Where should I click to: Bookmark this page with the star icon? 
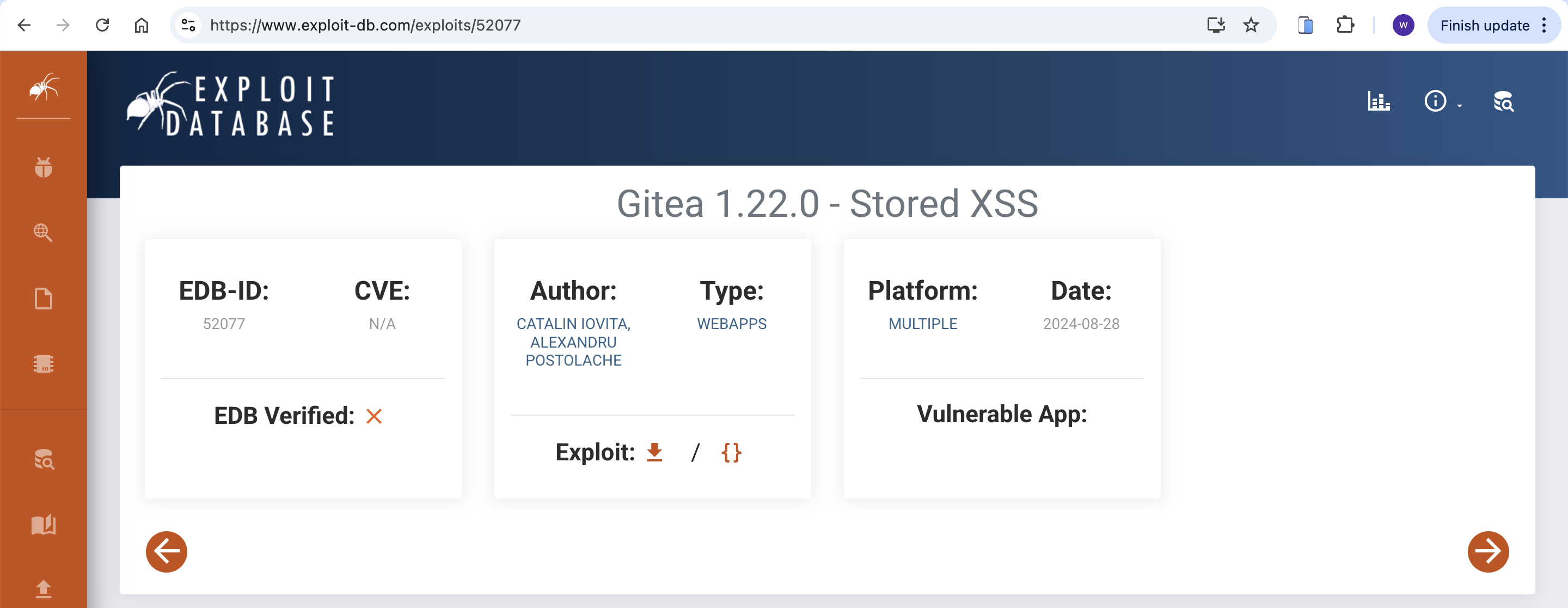[1251, 25]
